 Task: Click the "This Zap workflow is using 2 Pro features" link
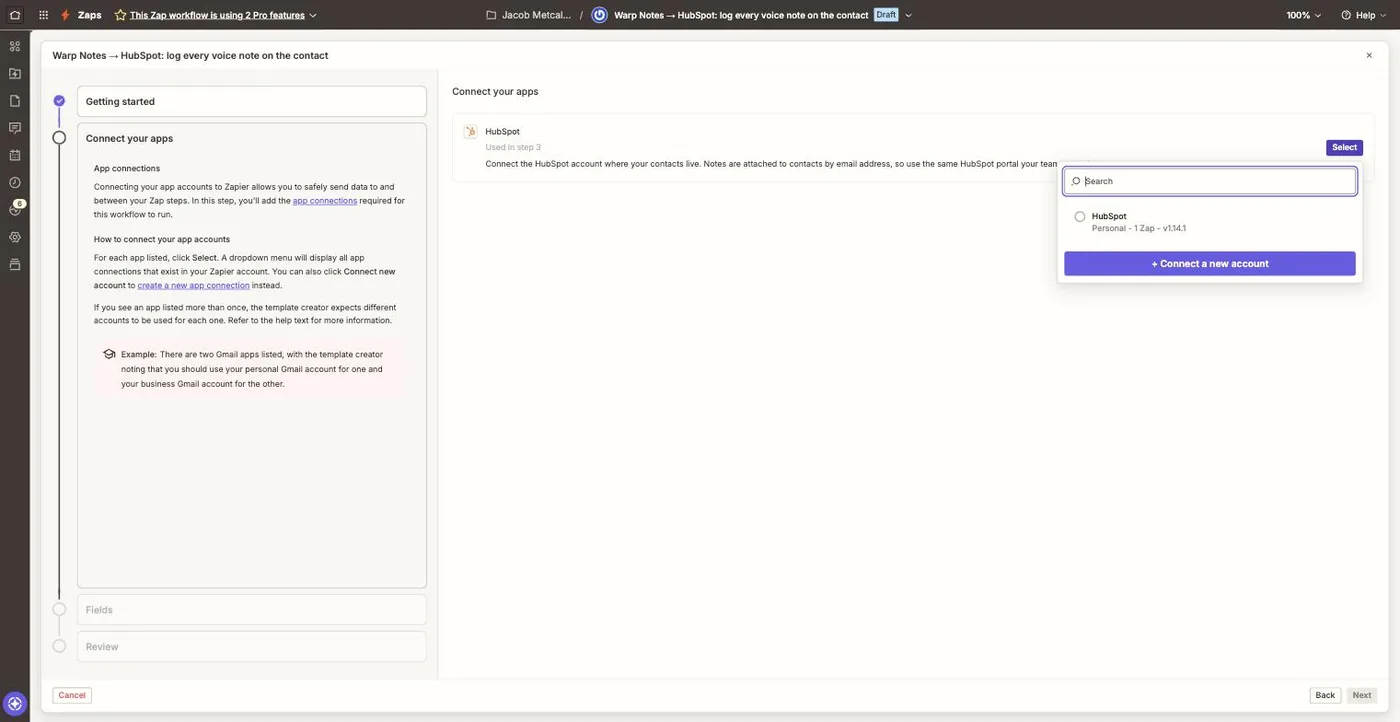point(217,15)
